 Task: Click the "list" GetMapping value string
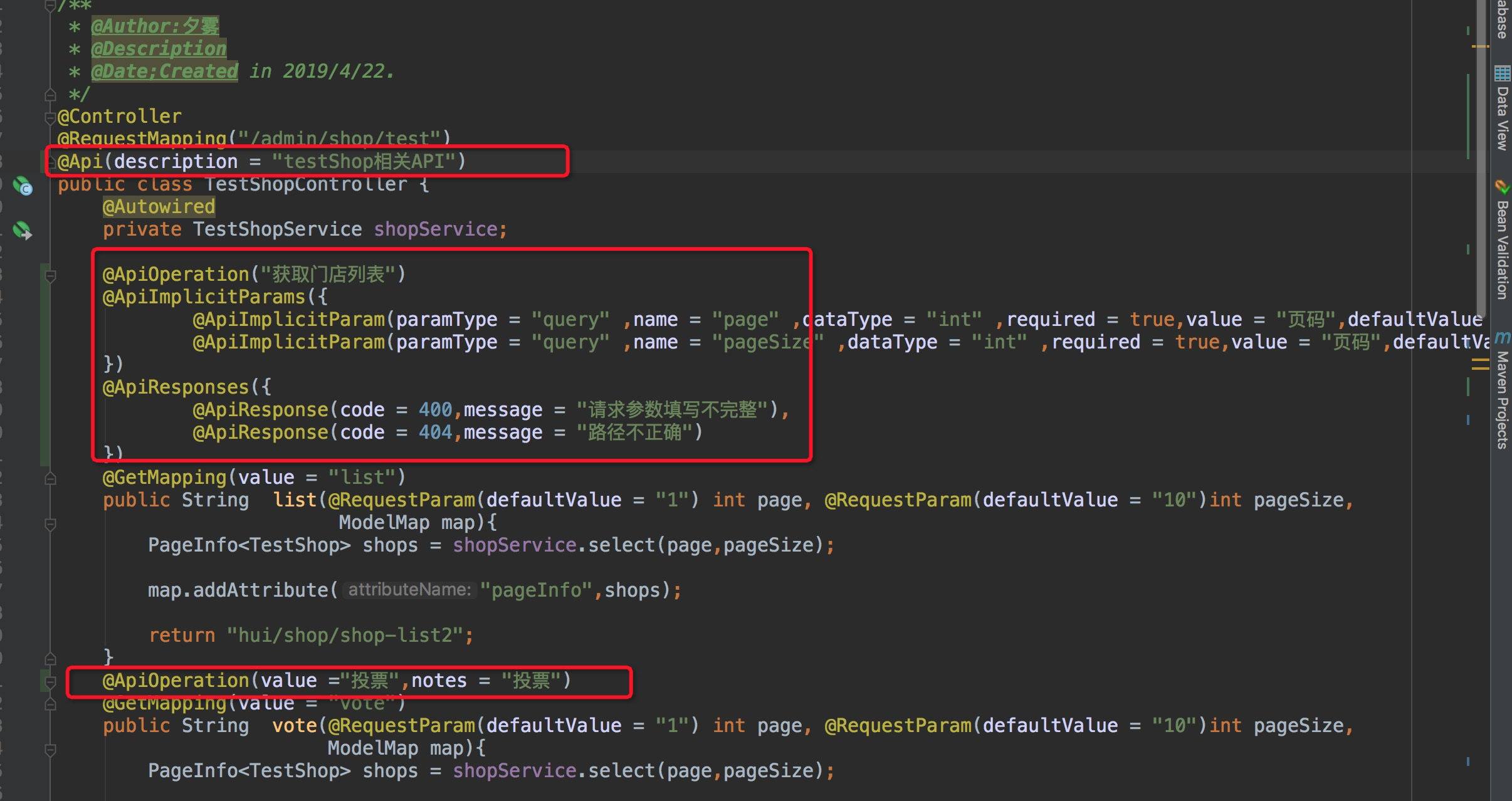coord(361,478)
